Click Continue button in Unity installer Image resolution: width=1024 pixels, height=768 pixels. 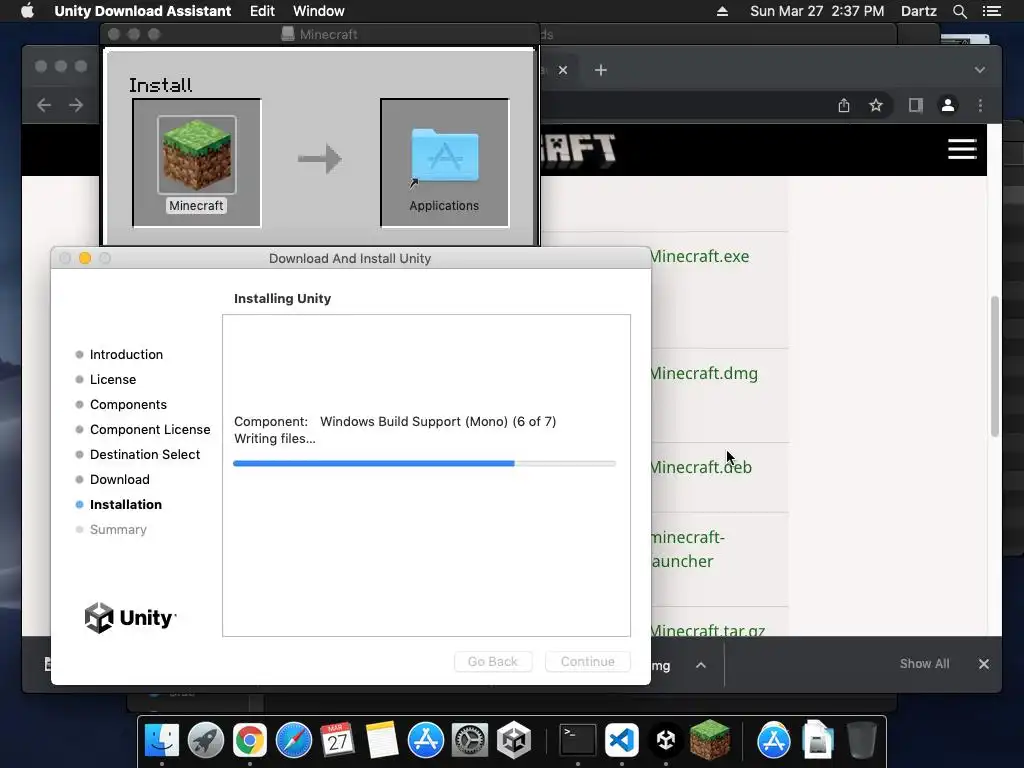click(x=588, y=662)
